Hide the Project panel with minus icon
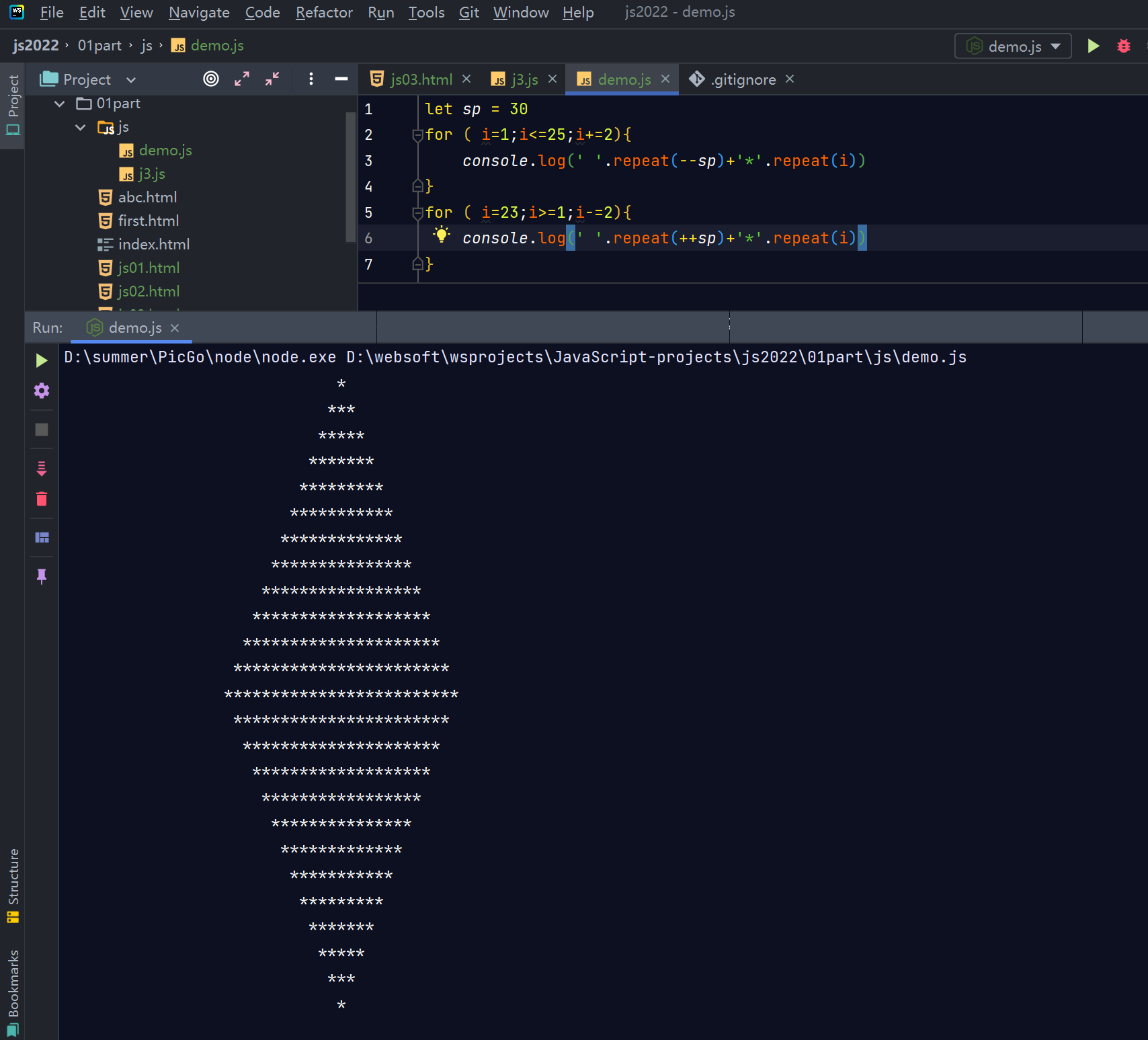The height and width of the screenshot is (1040, 1148). 341,79
